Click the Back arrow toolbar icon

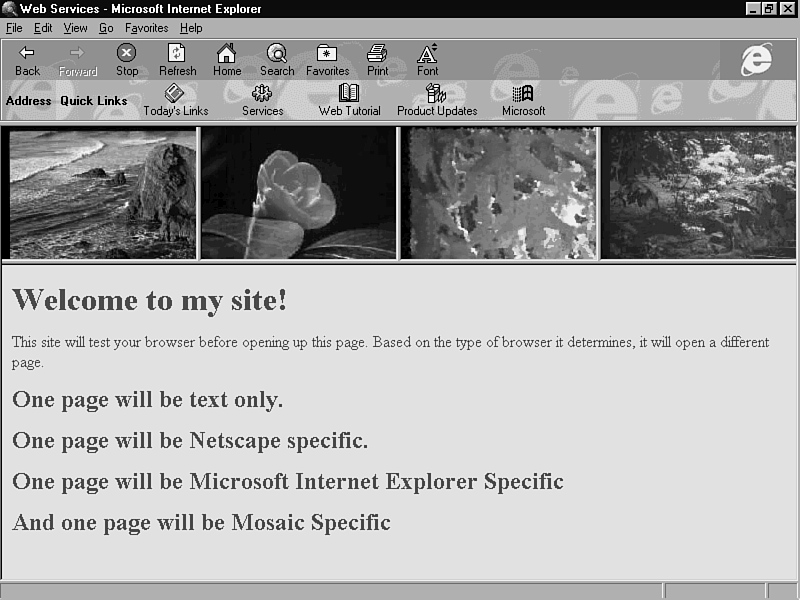[x=27, y=54]
